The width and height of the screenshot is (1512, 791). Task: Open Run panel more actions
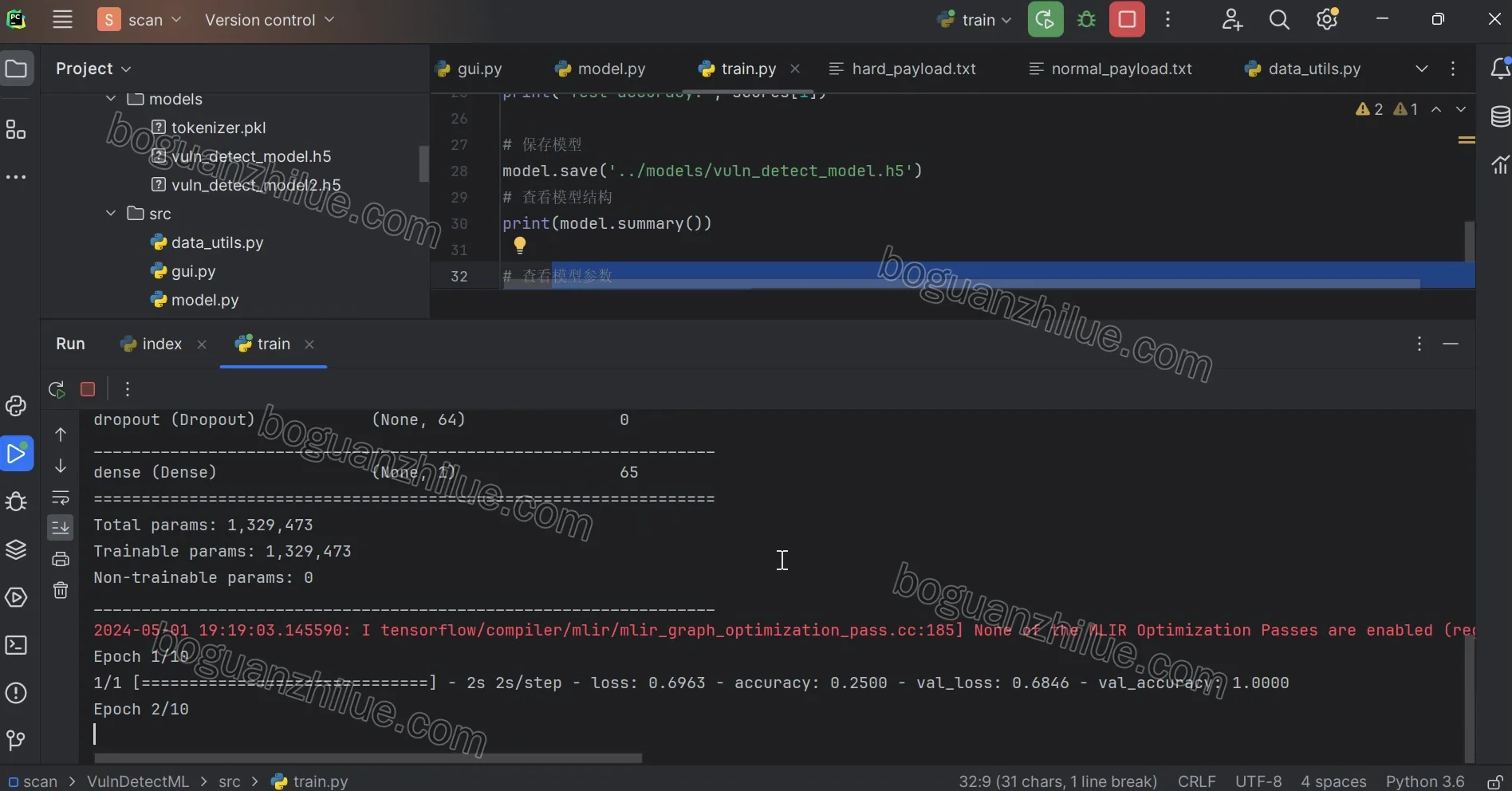pyautogui.click(x=128, y=389)
